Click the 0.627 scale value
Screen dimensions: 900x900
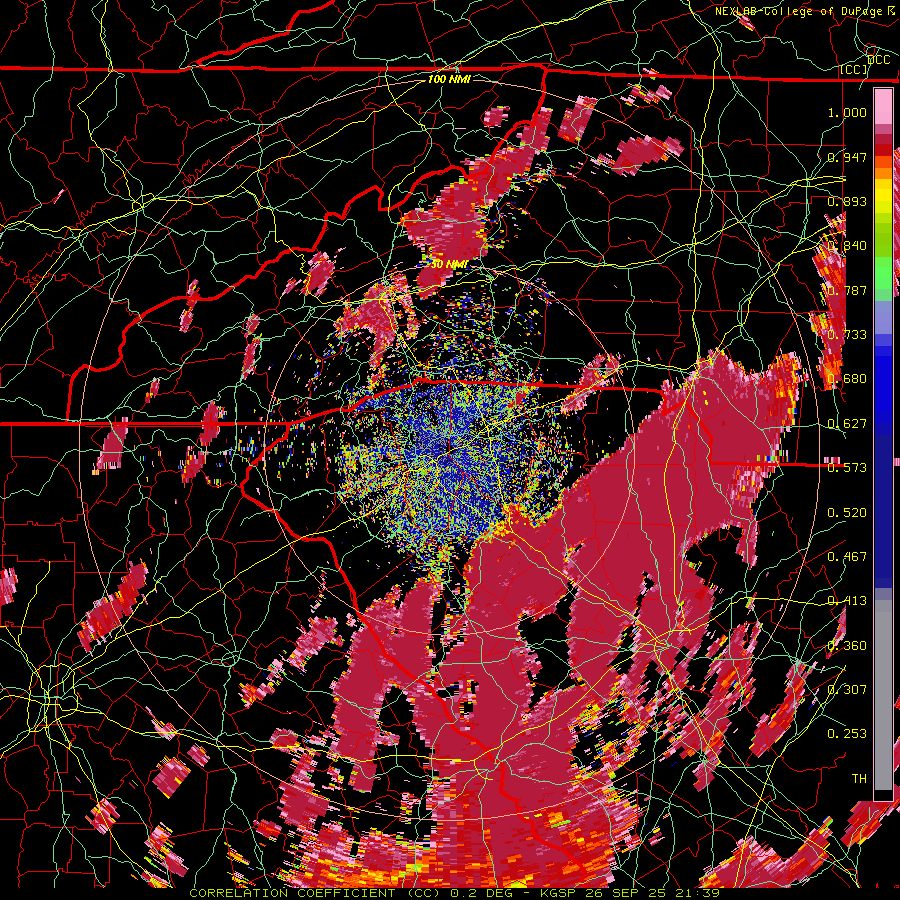847,424
